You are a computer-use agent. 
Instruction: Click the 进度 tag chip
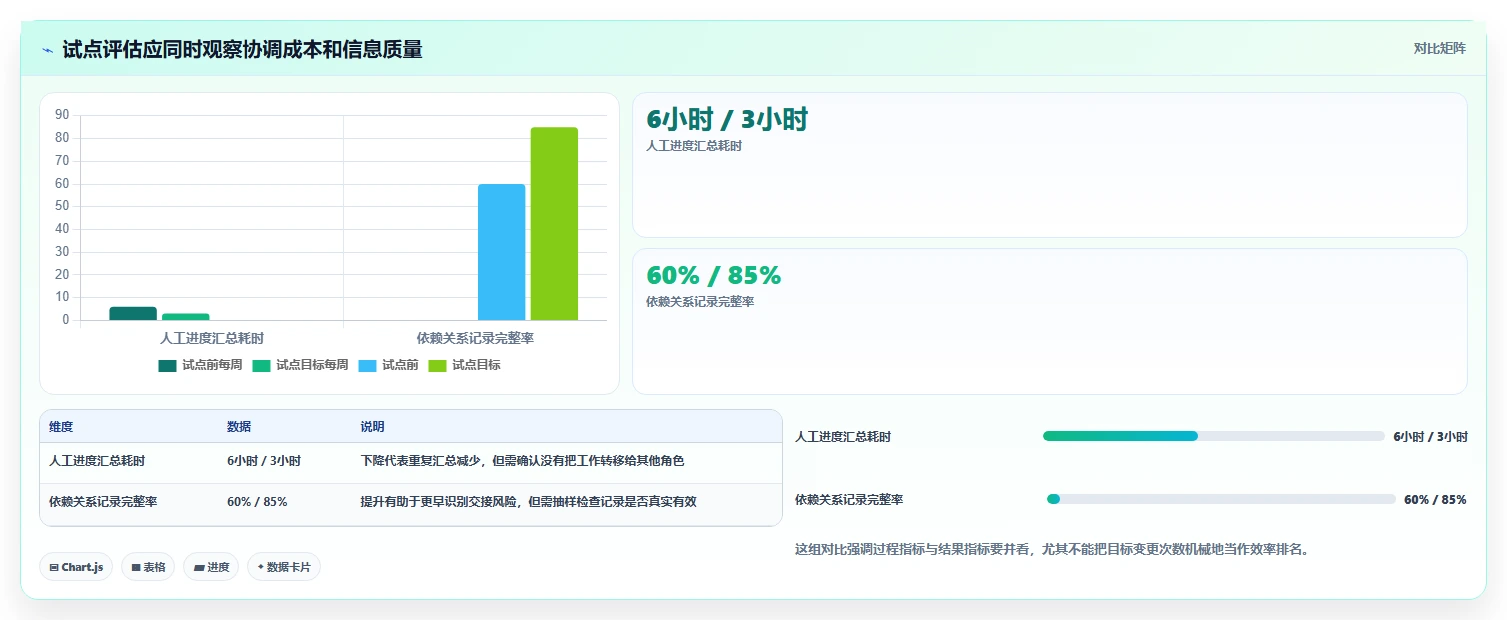tap(211, 567)
